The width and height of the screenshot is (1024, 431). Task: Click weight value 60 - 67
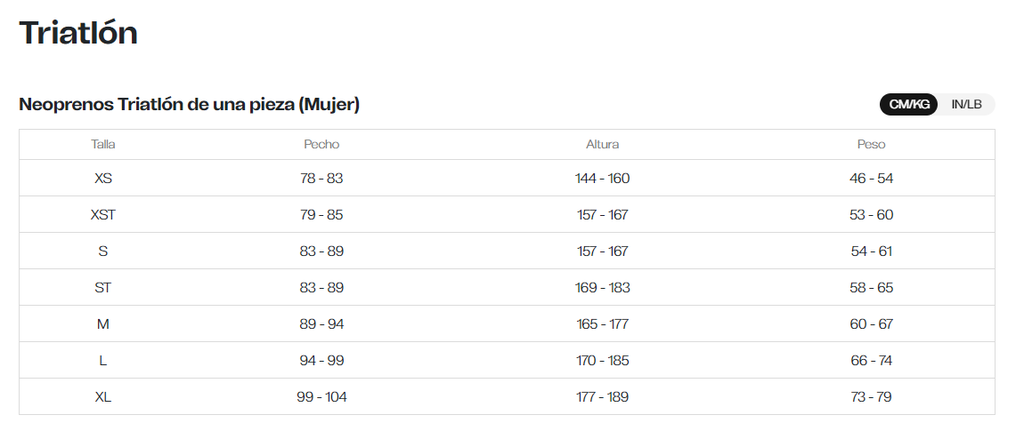click(871, 324)
